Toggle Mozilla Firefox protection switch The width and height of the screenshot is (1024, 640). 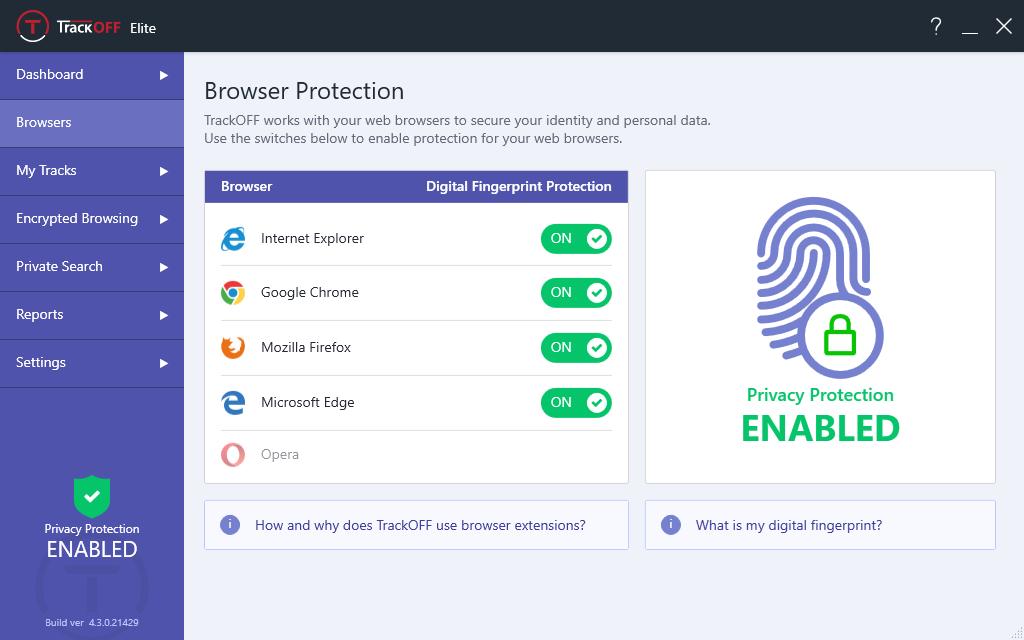click(576, 348)
